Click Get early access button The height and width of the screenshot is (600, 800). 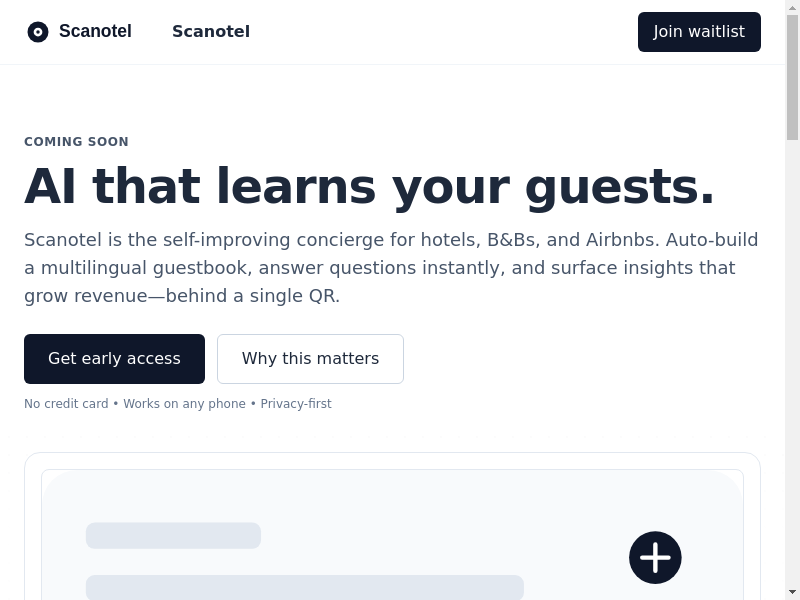point(114,359)
